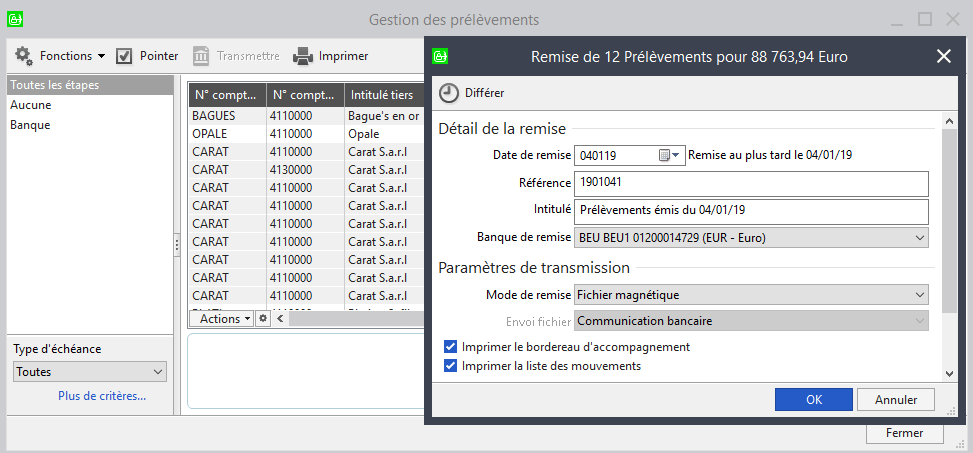Image resolution: width=973 pixels, height=453 pixels.
Task: Select Banque in the steps list
Action: [x=30, y=125]
